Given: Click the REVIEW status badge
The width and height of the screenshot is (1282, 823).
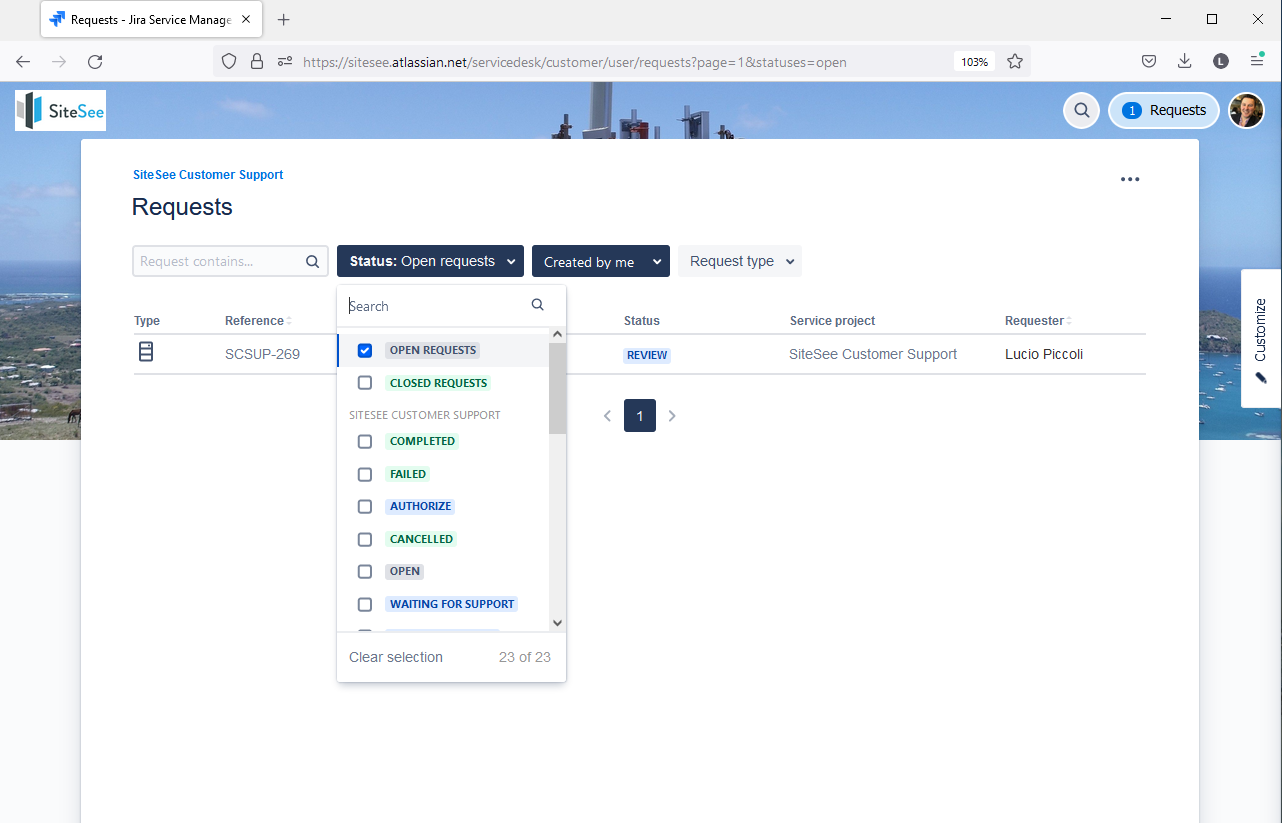Looking at the screenshot, I should tap(647, 355).
